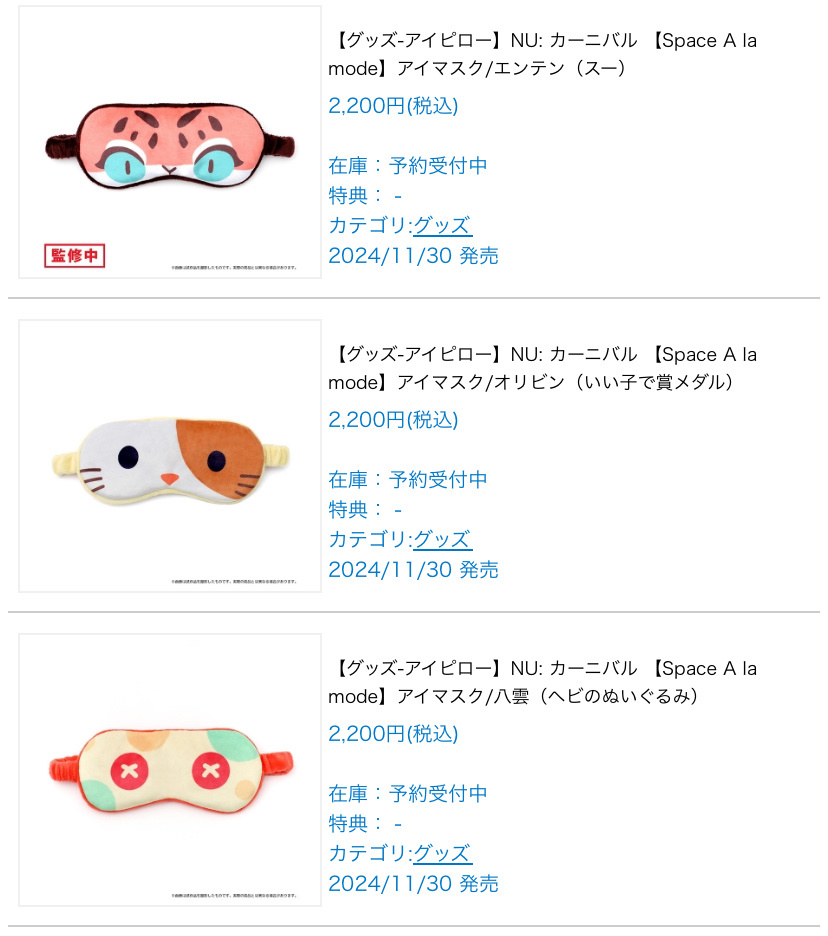
Task: Open the エンテン (スー) eye mask product image
Action: click(170, 142)
